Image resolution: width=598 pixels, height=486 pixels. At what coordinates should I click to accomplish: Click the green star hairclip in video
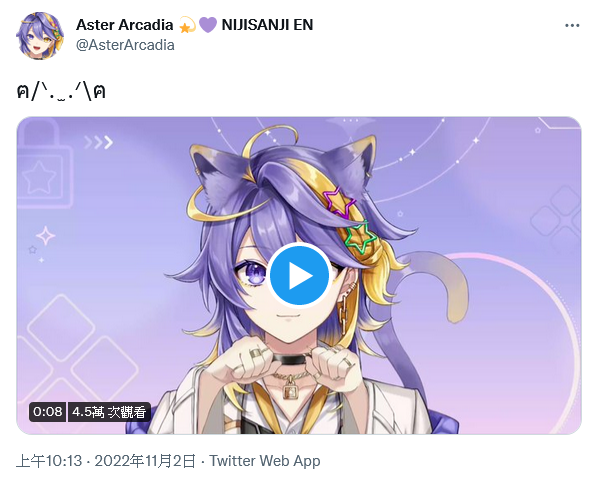[360, 237]
